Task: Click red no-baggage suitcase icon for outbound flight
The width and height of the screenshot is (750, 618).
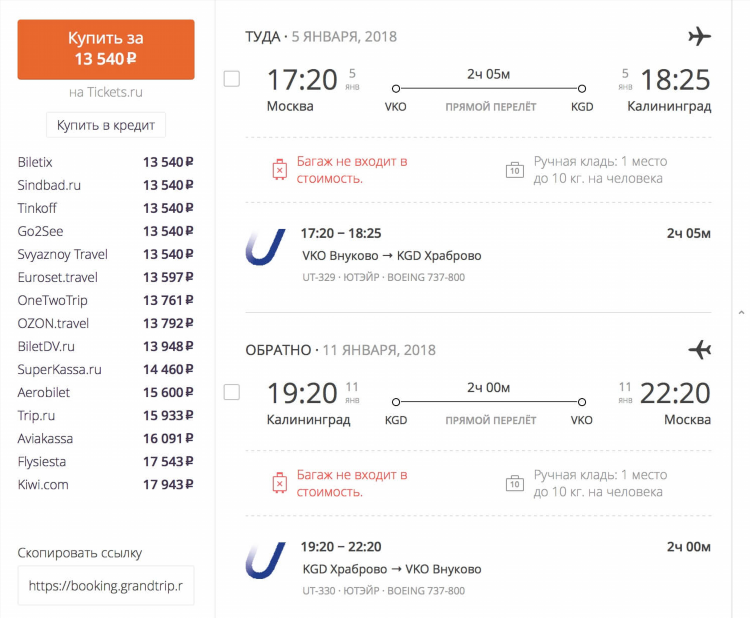Action: tap(280, 170)
